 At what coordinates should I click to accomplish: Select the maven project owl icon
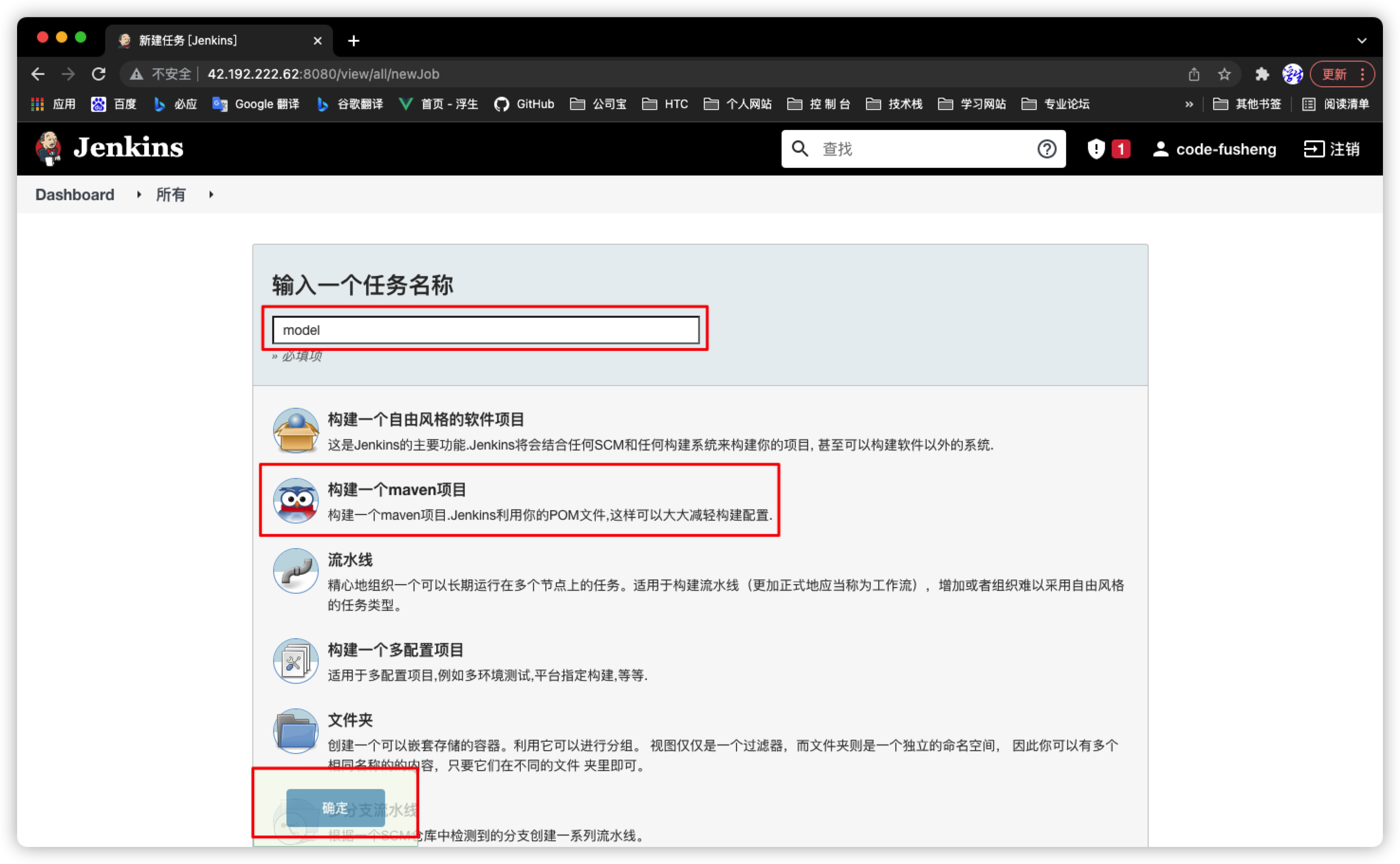[295, 501]
